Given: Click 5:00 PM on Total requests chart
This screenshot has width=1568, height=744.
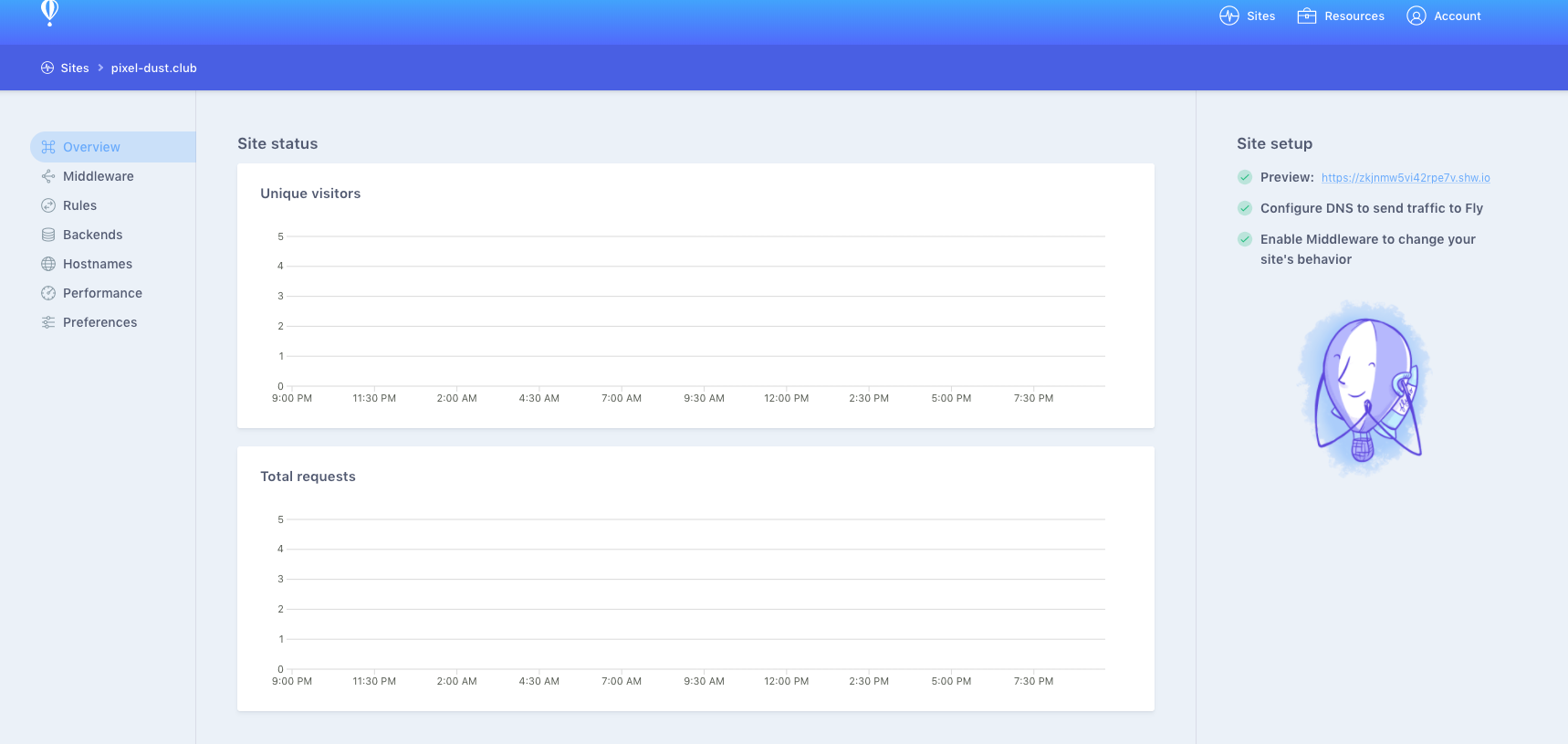Looking at the screenshot, I should tap(951, 681).
